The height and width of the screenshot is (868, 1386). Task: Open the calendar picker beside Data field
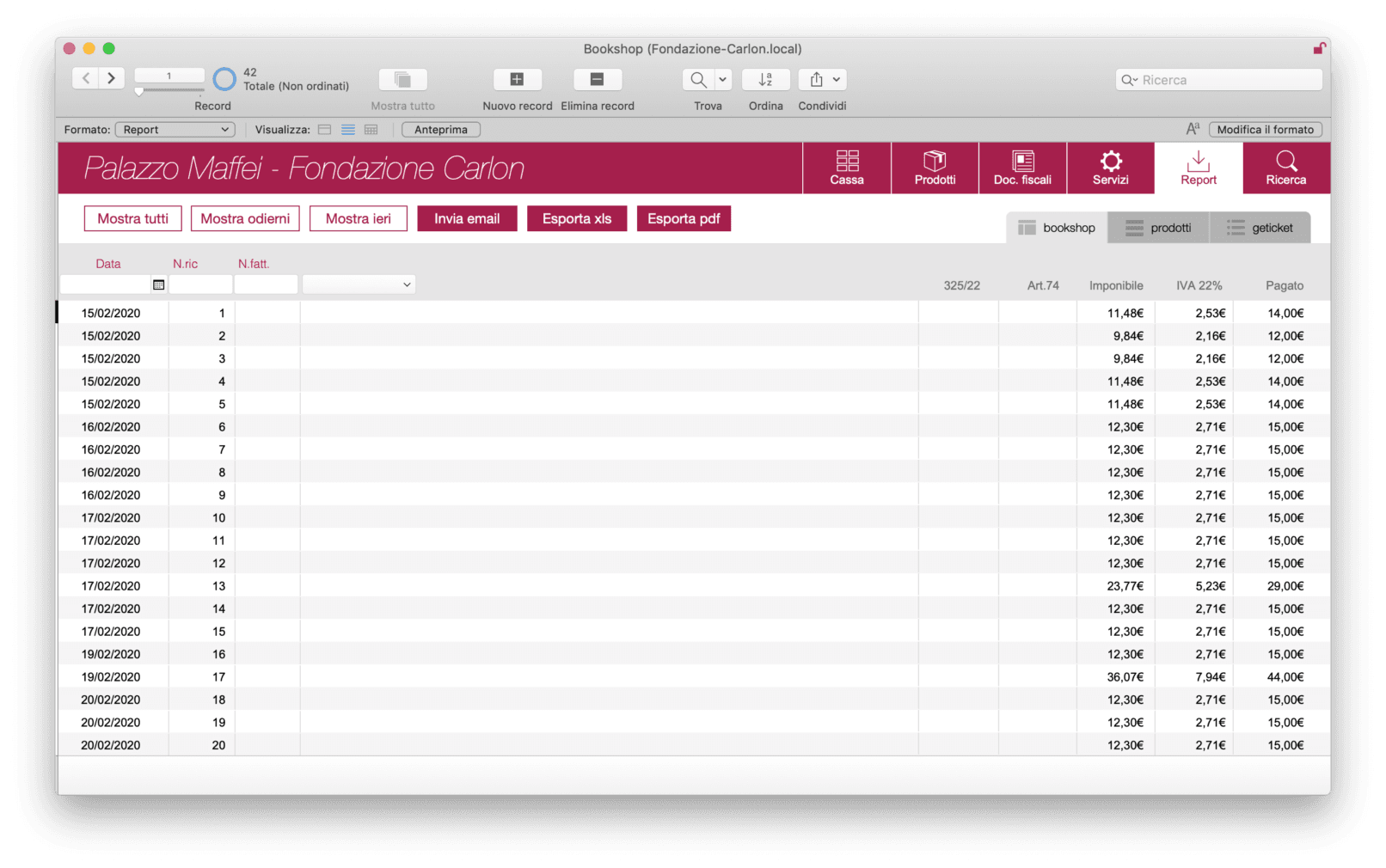coord(158,284)
